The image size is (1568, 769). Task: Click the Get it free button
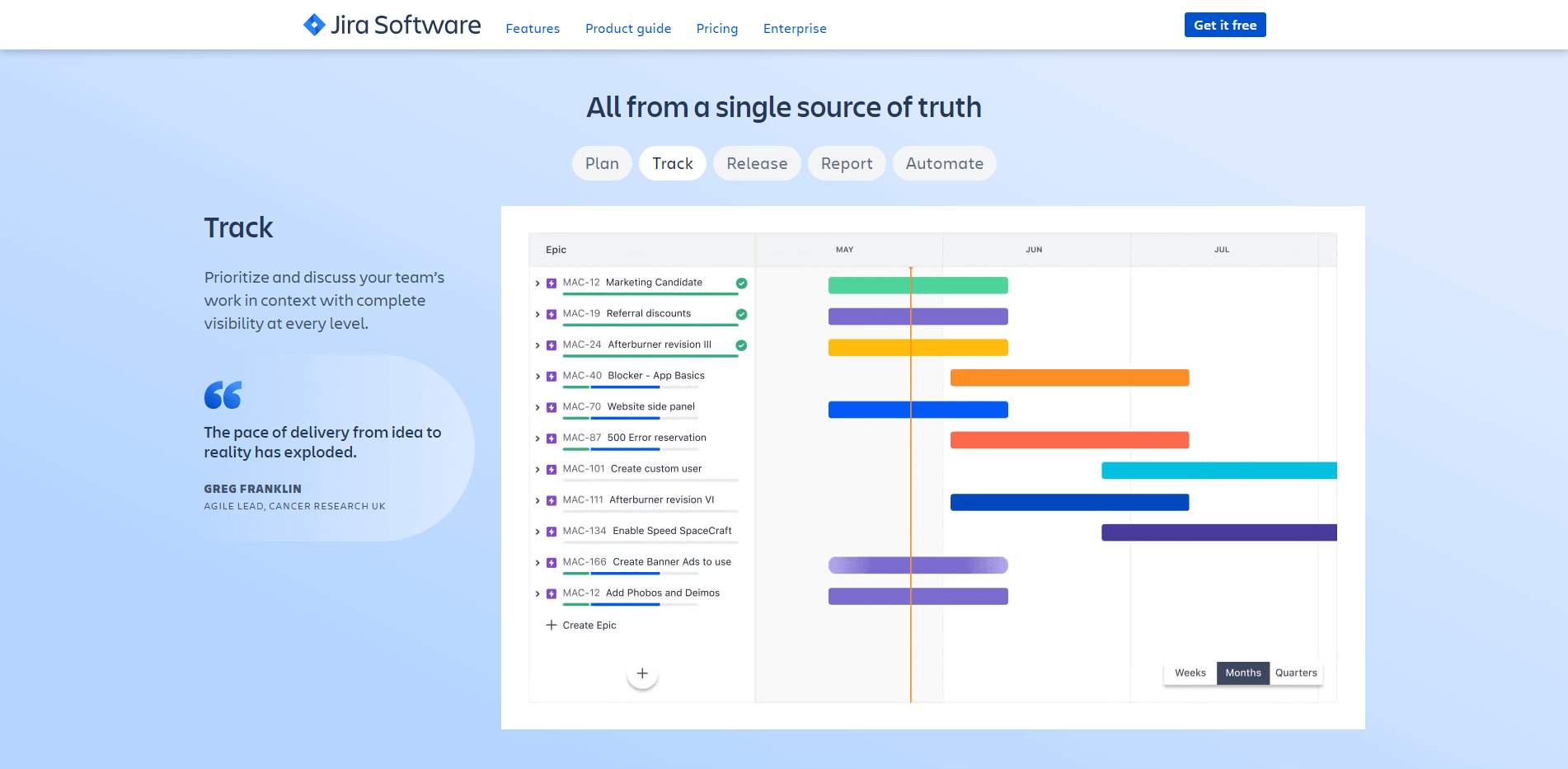(1225, 25)
